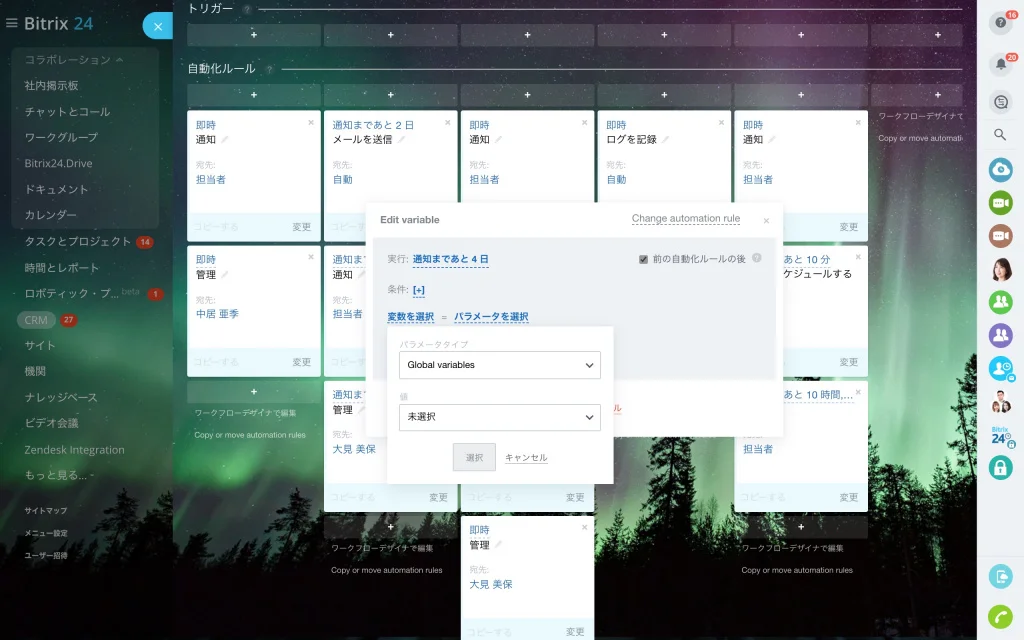
Task: Click the search magnifier icon in right sidebar
Action: pyautogui.click(x=1000, y=135)
